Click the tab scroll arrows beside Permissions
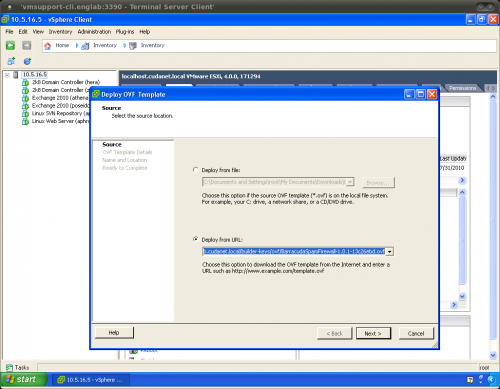Screen dimensions: 500x389 click(x=490, y=88)
